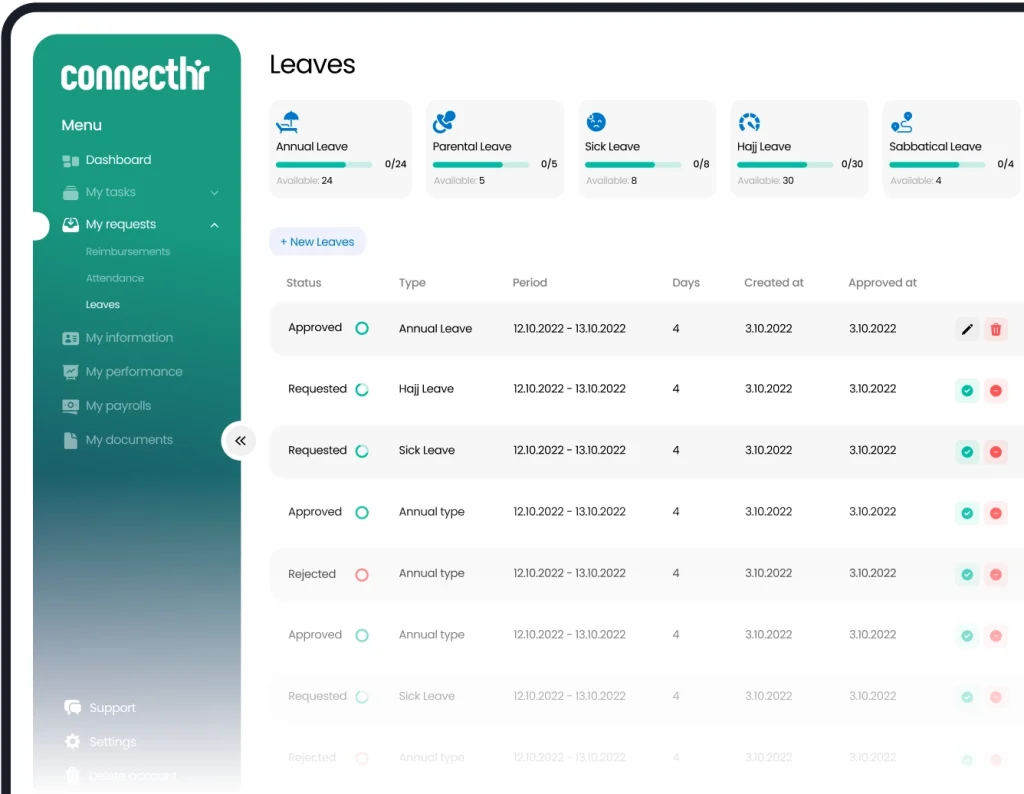Click red minus on first Approved Annual type row
Viewport: 1024px width, 794px height.
click(x=996, y=513)
